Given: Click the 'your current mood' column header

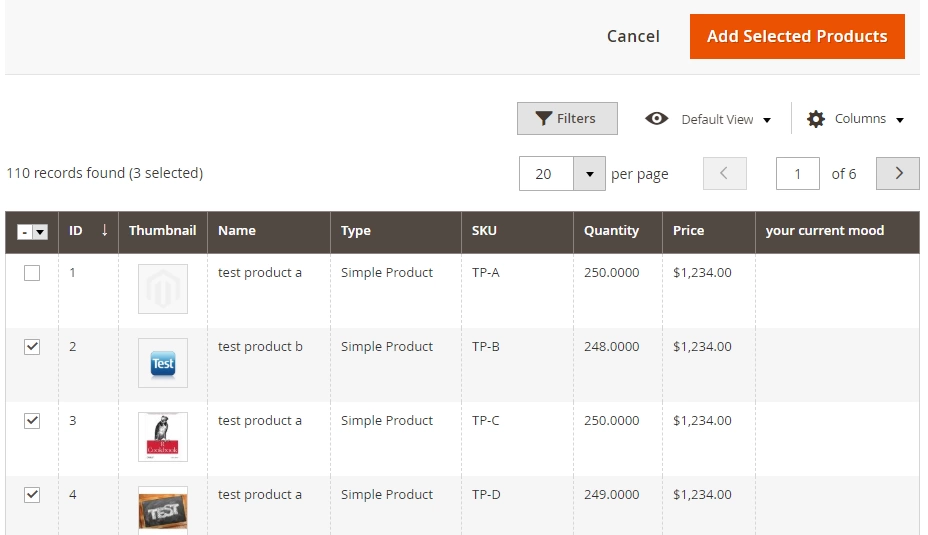Looking at the screenshot, I should tap(837, 231).
